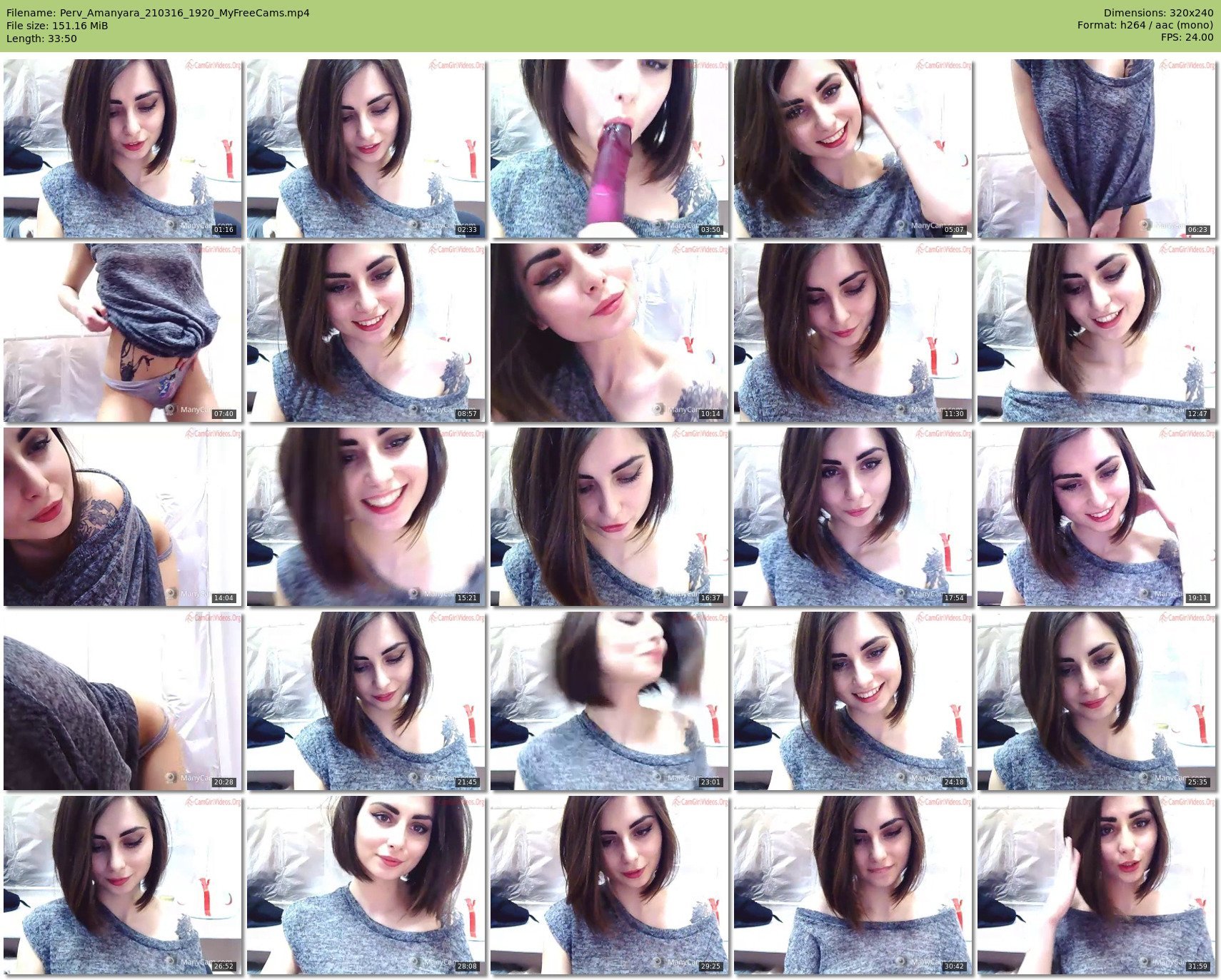1221x980 pixels.
Task: Select the 20:28 thumbnail
Action: coord(122,701)
